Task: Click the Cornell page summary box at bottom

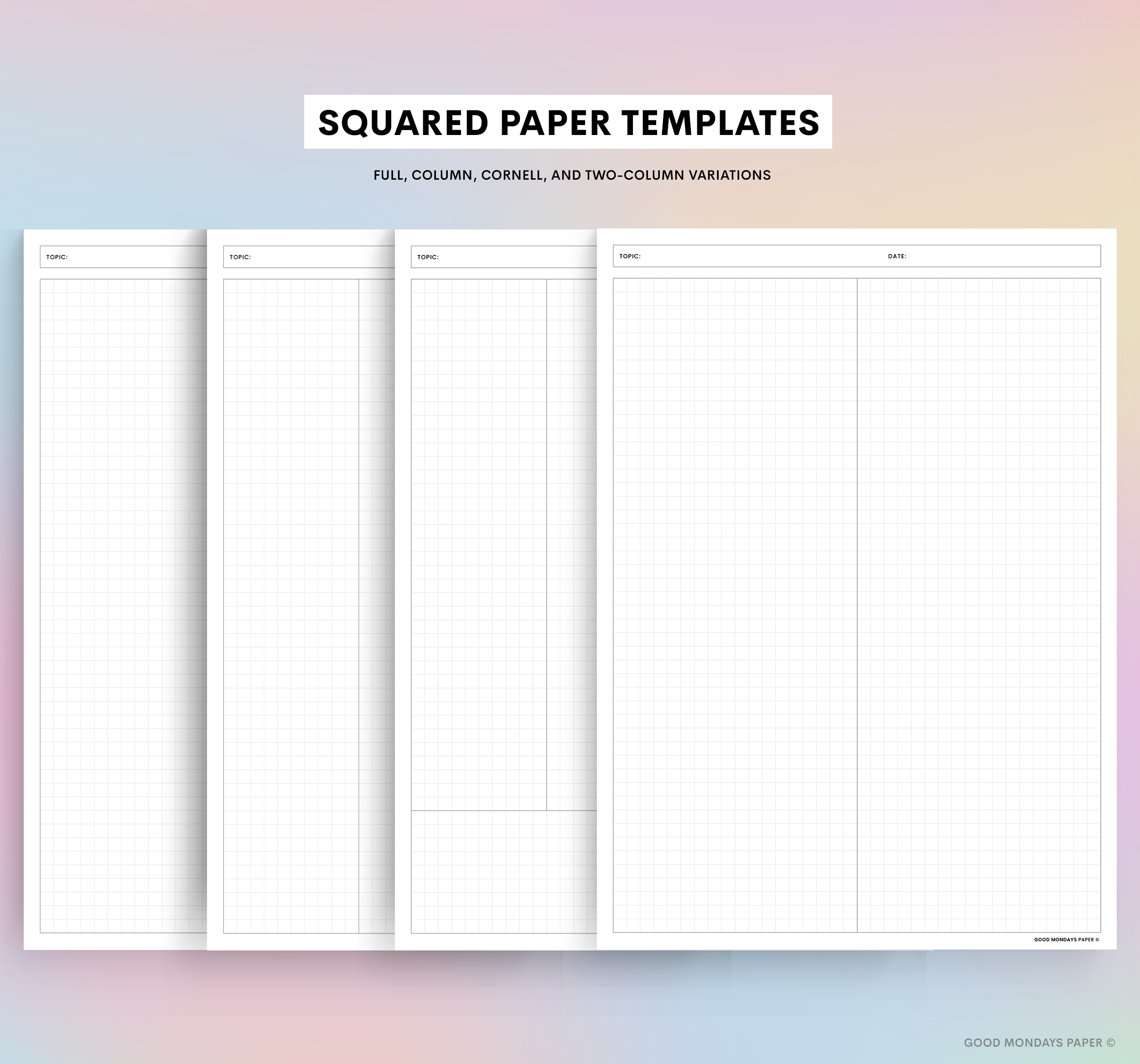Action: (504, 871)
